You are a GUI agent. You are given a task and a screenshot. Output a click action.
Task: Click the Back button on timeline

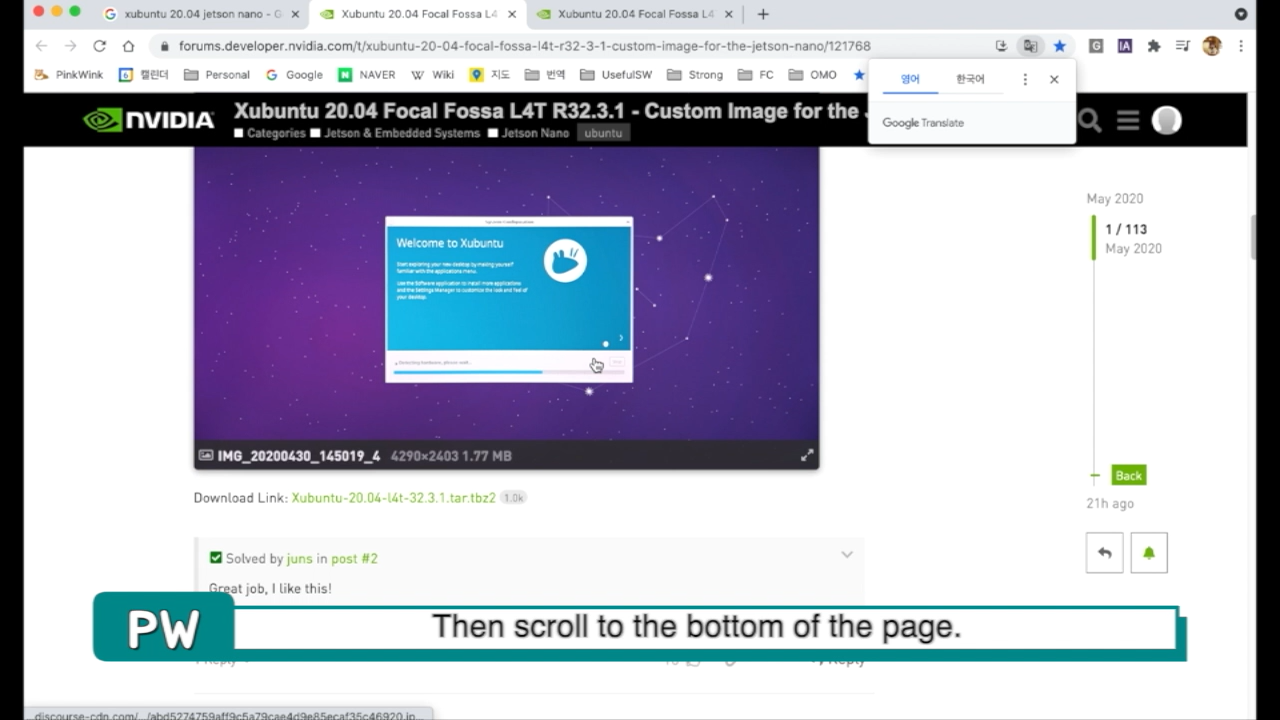tap(1128, 476)
